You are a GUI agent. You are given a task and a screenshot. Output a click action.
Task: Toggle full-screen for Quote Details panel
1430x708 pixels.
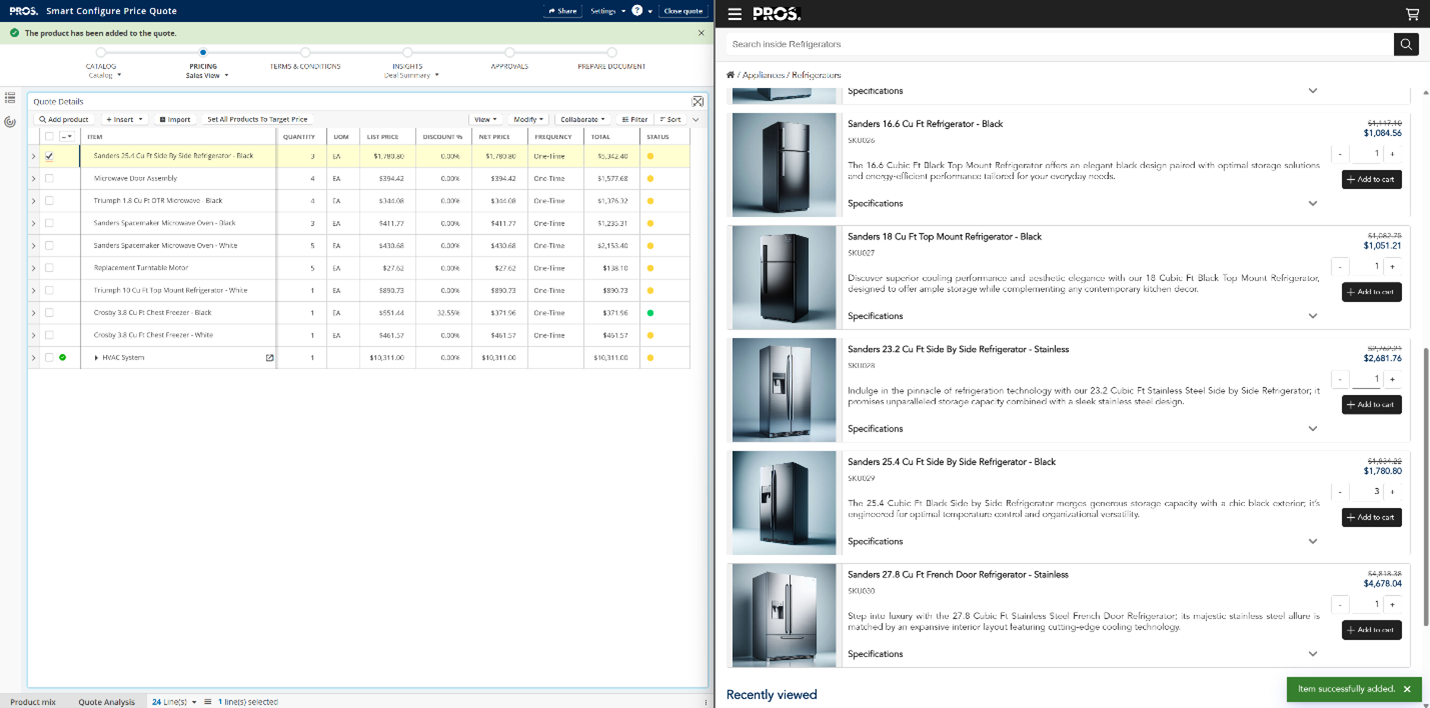[x=698, y=101]
